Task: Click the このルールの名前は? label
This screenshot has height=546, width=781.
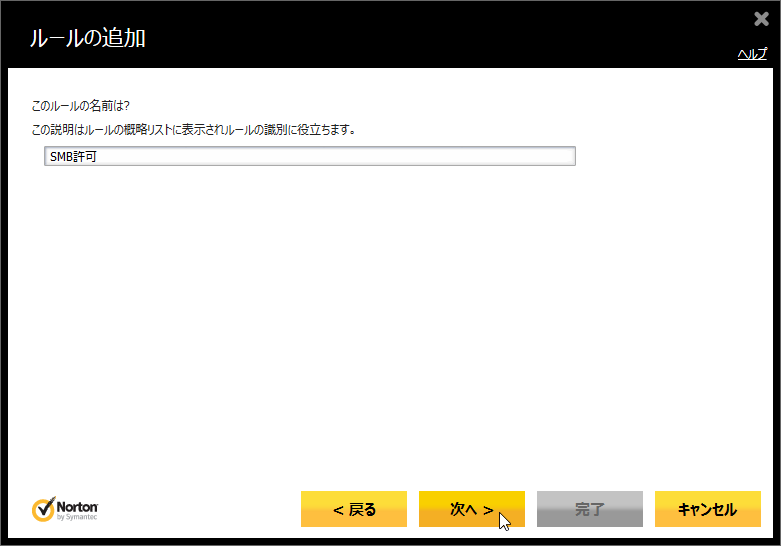Action: (82, 106)
